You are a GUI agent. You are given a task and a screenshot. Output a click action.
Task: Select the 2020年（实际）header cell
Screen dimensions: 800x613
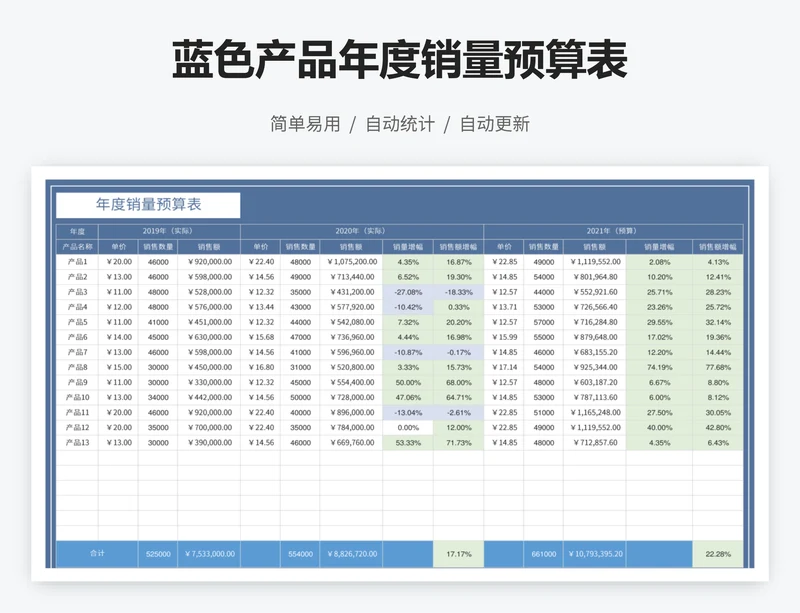click(x=362, y=231)
